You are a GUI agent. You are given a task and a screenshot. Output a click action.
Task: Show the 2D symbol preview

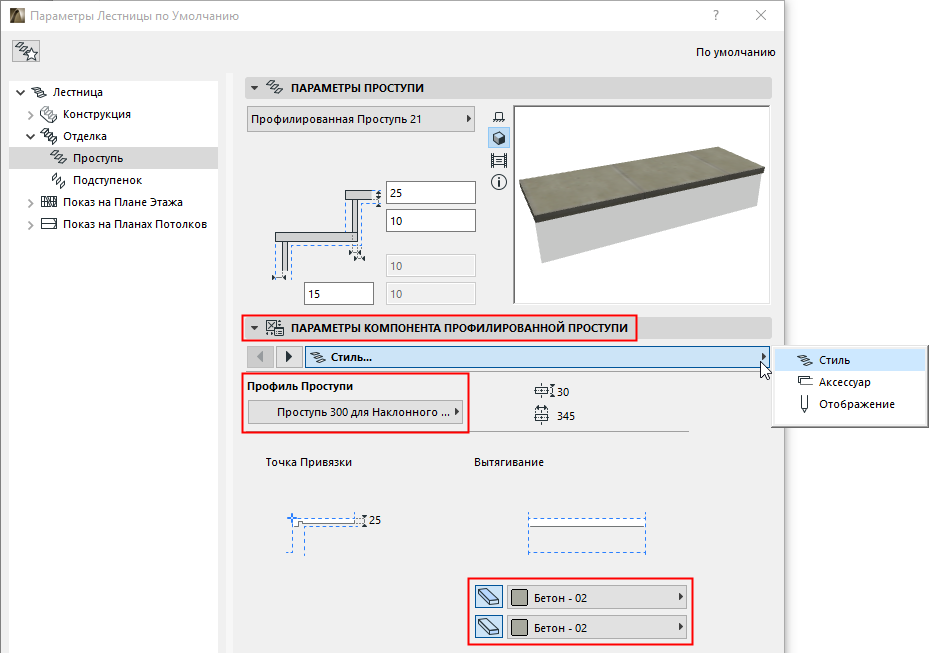499,119
